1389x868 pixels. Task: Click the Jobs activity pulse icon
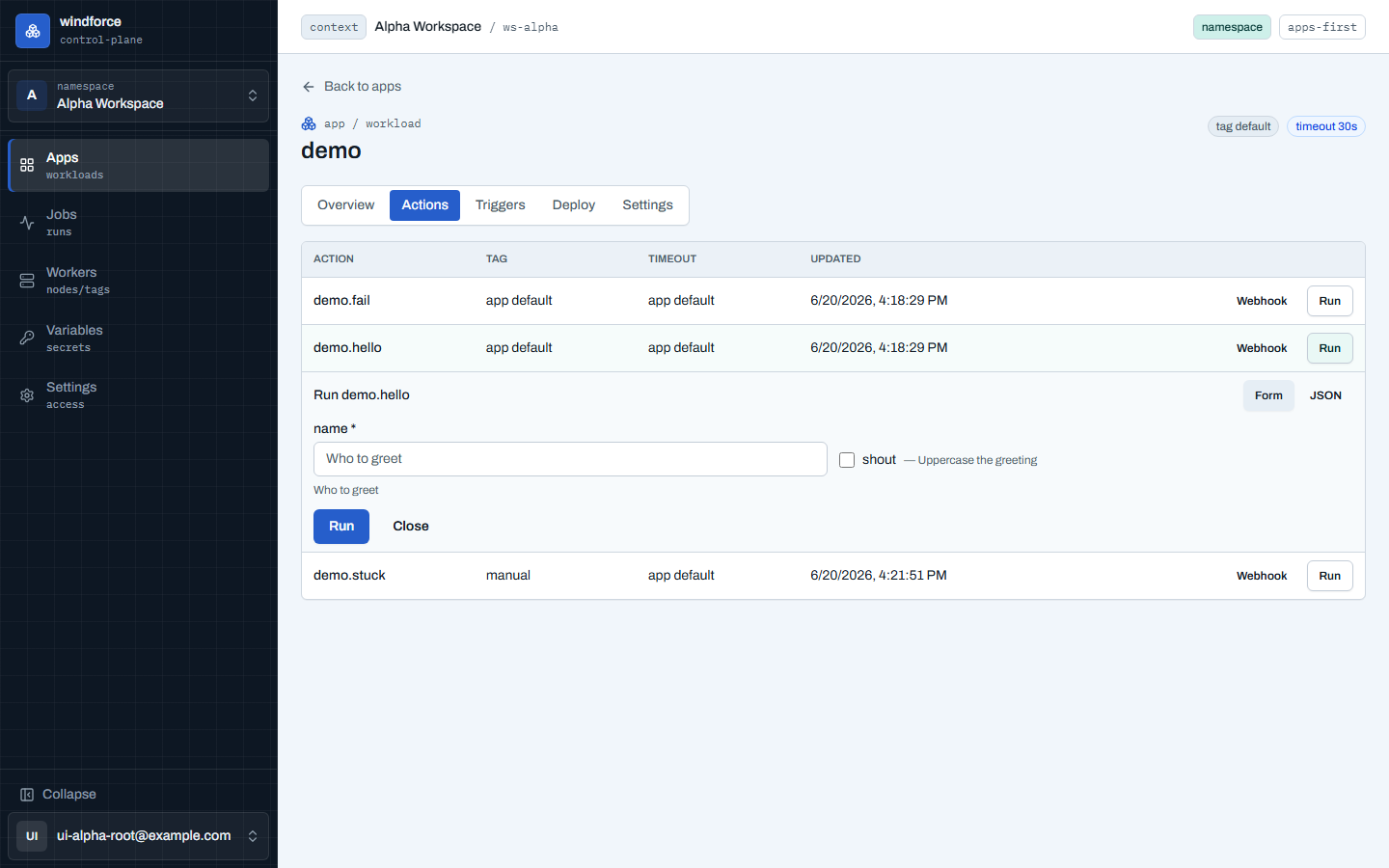click(x=27, y=223)
